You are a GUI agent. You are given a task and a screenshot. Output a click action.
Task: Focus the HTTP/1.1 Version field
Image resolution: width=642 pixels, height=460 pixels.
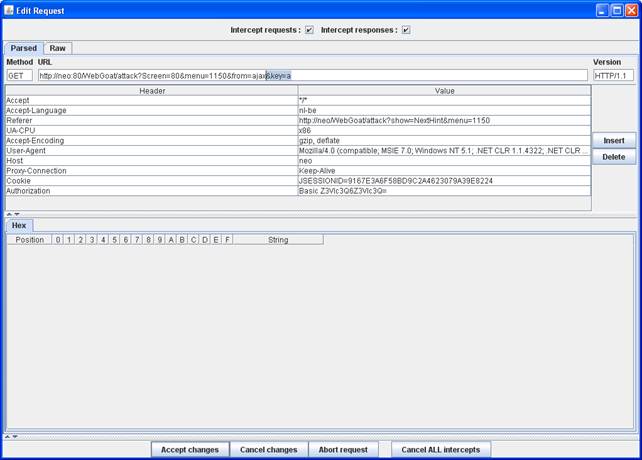[x=612, y=75]
